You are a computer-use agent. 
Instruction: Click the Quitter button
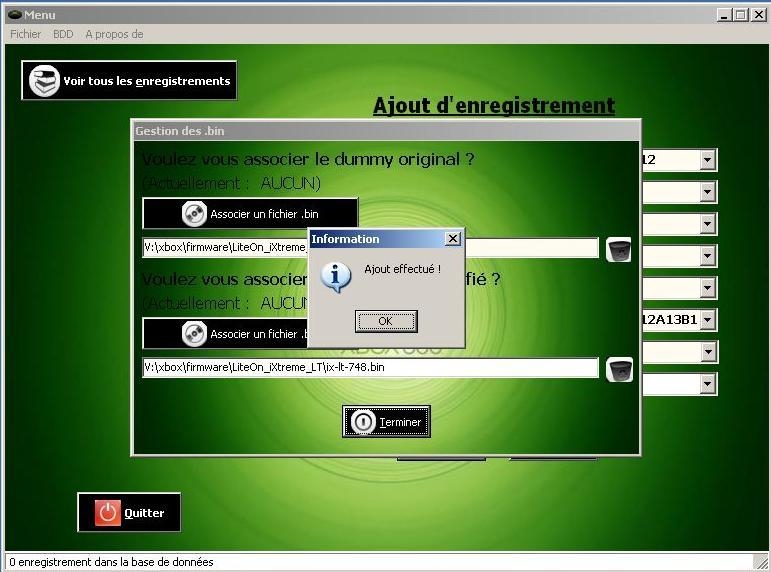(129, 512)
